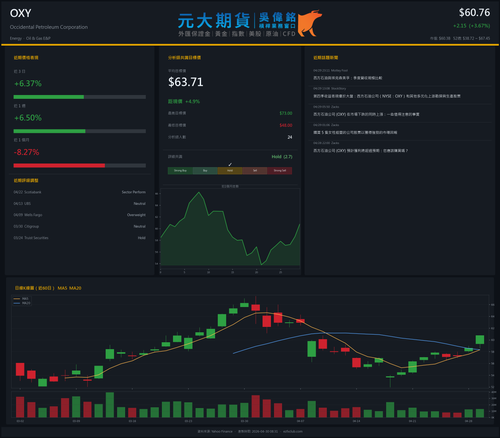Click the 04/13 UBS rating row
500x438 pixels.
click(80, 204)
